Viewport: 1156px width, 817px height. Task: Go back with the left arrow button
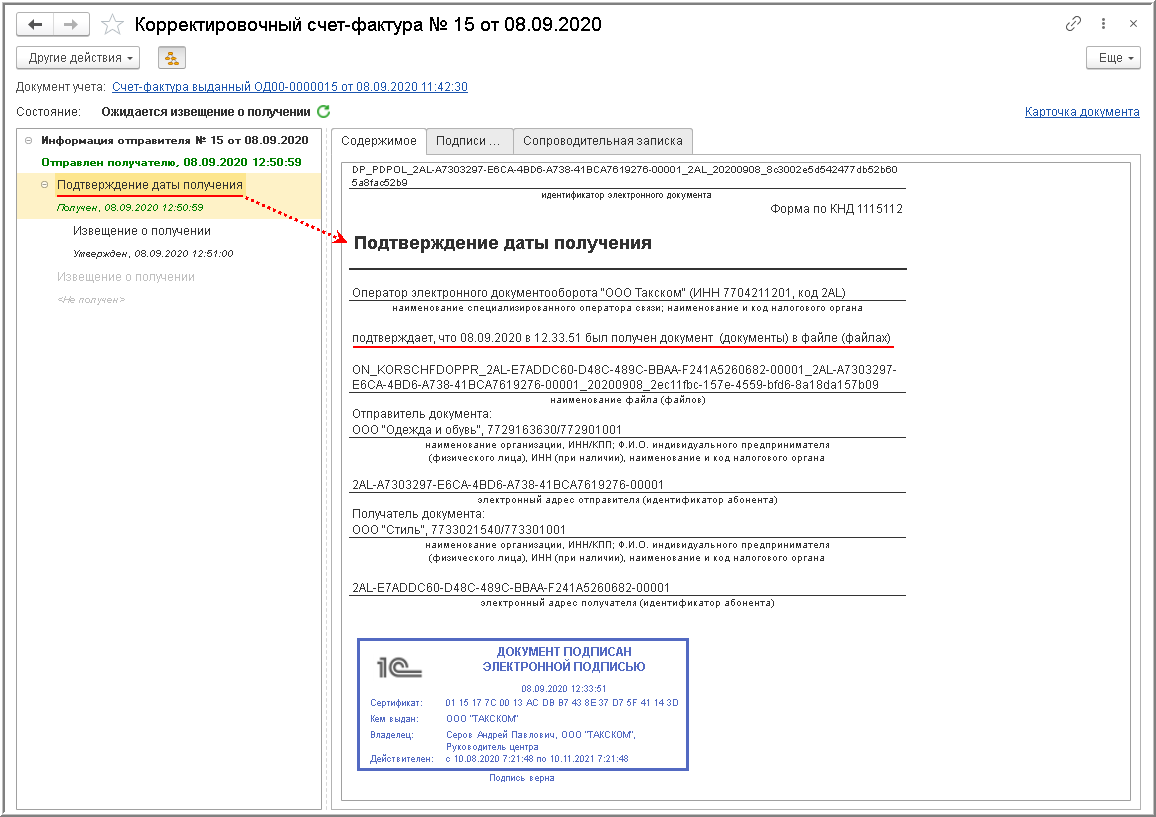tap(35, 24)
